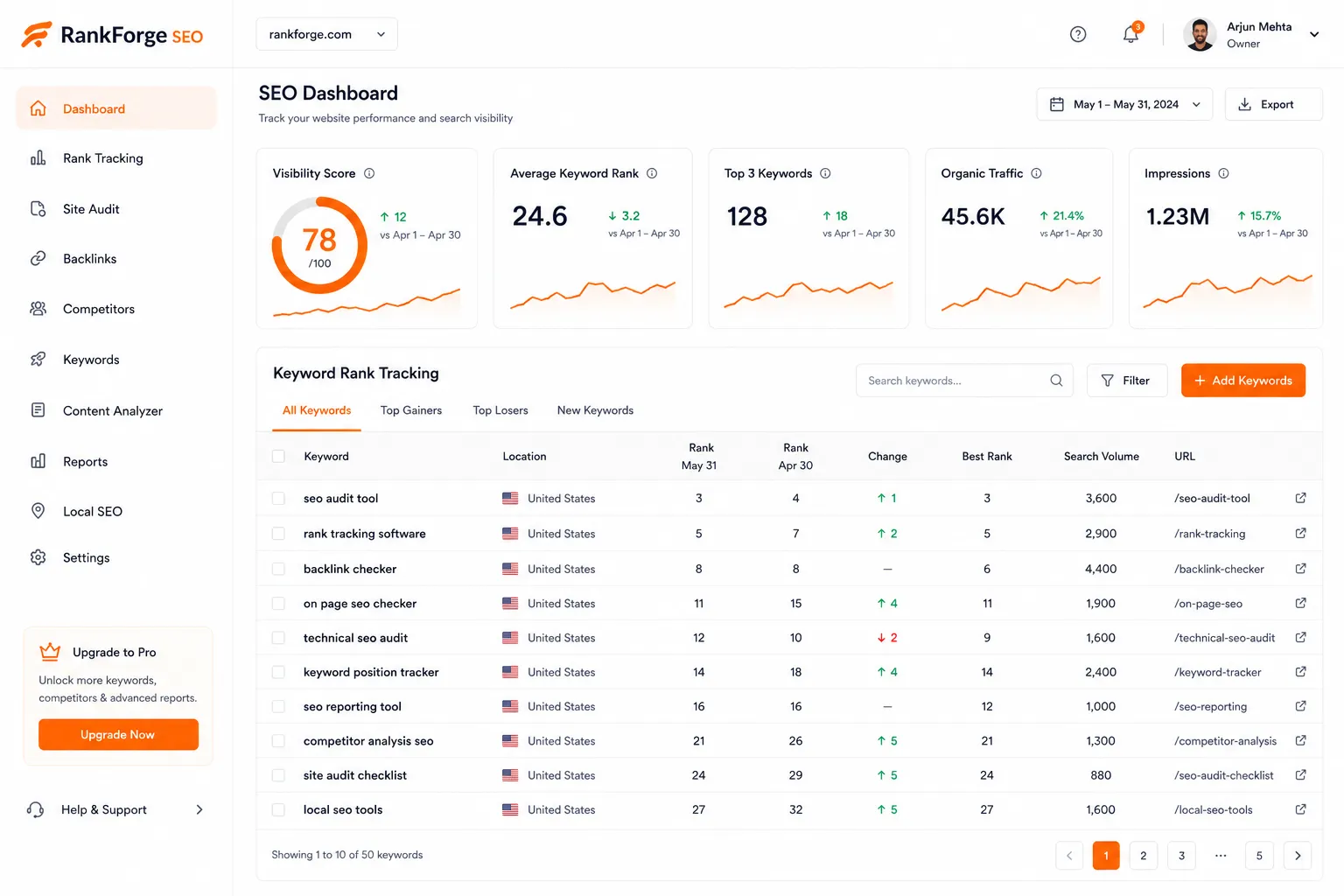
Task: Open Local SEO in the sidebar
Action: [116, 511]
